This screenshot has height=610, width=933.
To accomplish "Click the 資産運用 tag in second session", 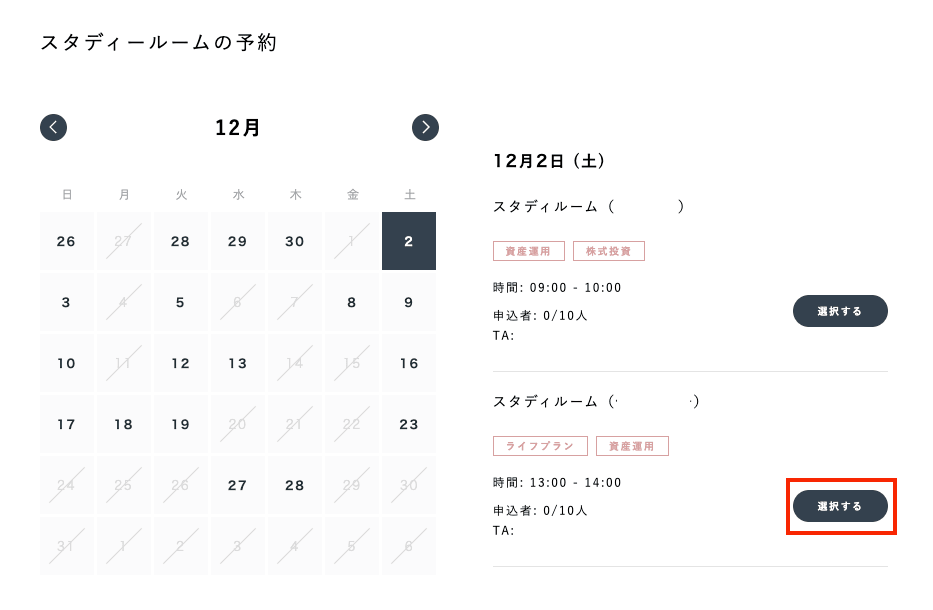I will [632, 446].
